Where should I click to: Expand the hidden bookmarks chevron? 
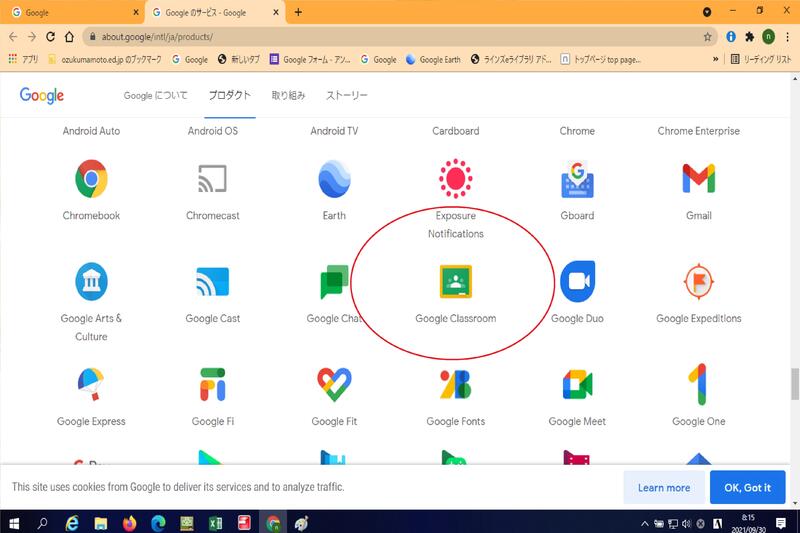(x=716, y=59)
